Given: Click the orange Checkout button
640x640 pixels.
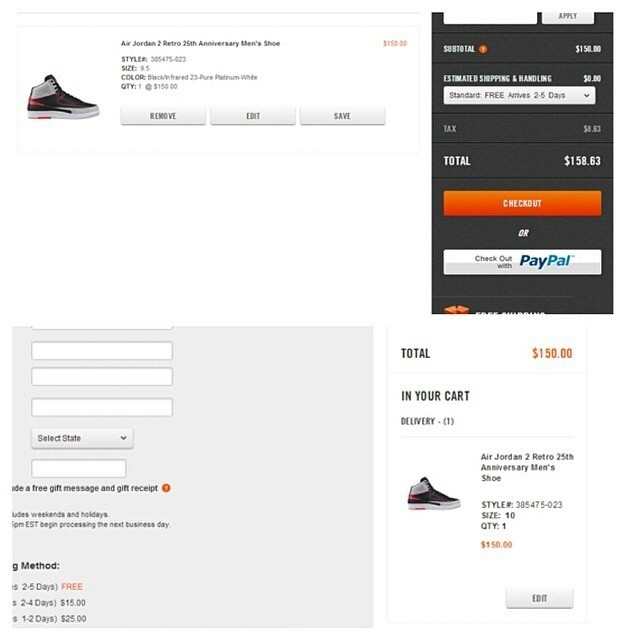Looking at the screenshot, I should (522, 203).
